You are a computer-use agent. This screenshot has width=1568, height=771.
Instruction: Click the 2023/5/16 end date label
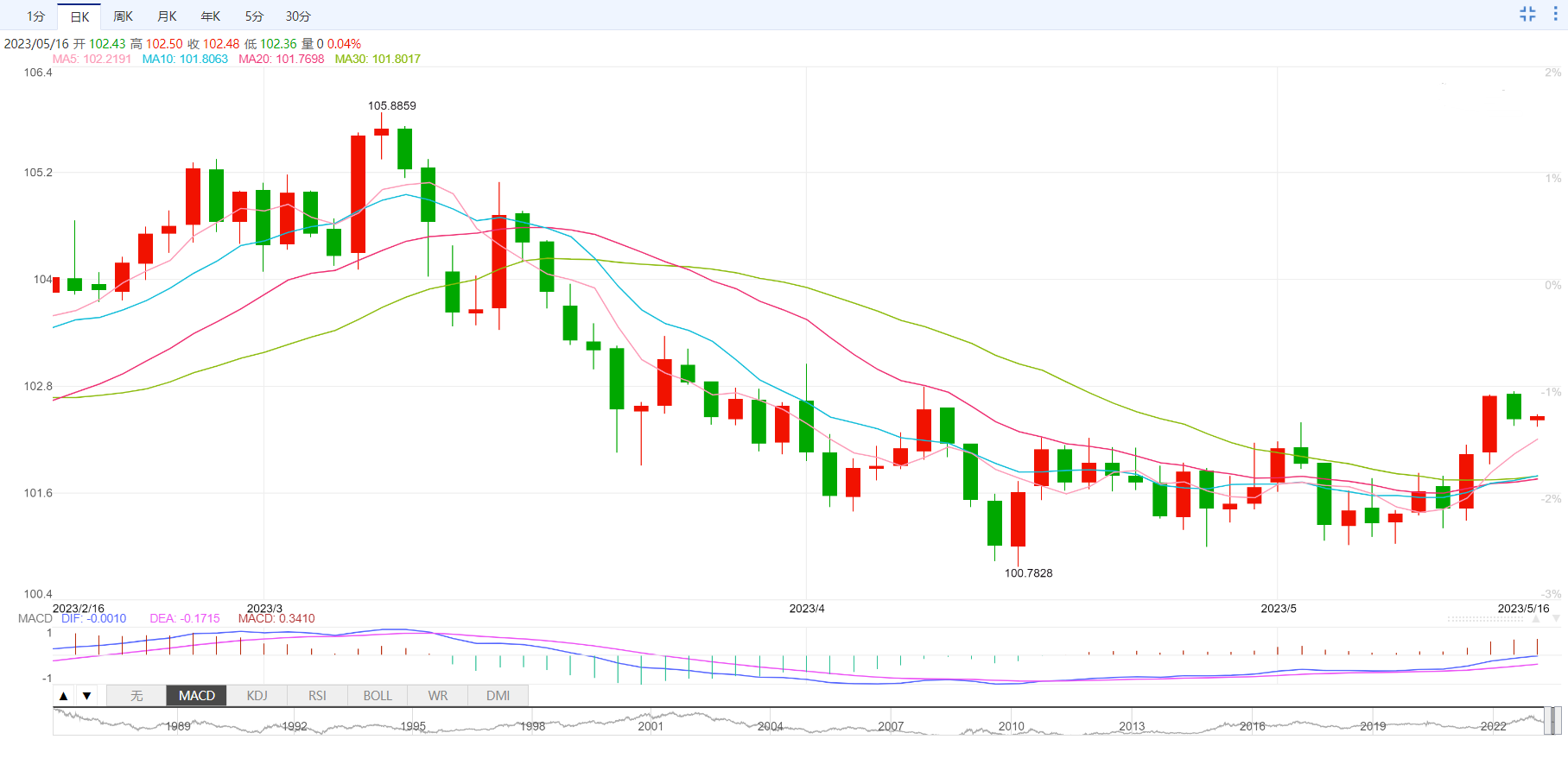click(x=1523, y=609)
